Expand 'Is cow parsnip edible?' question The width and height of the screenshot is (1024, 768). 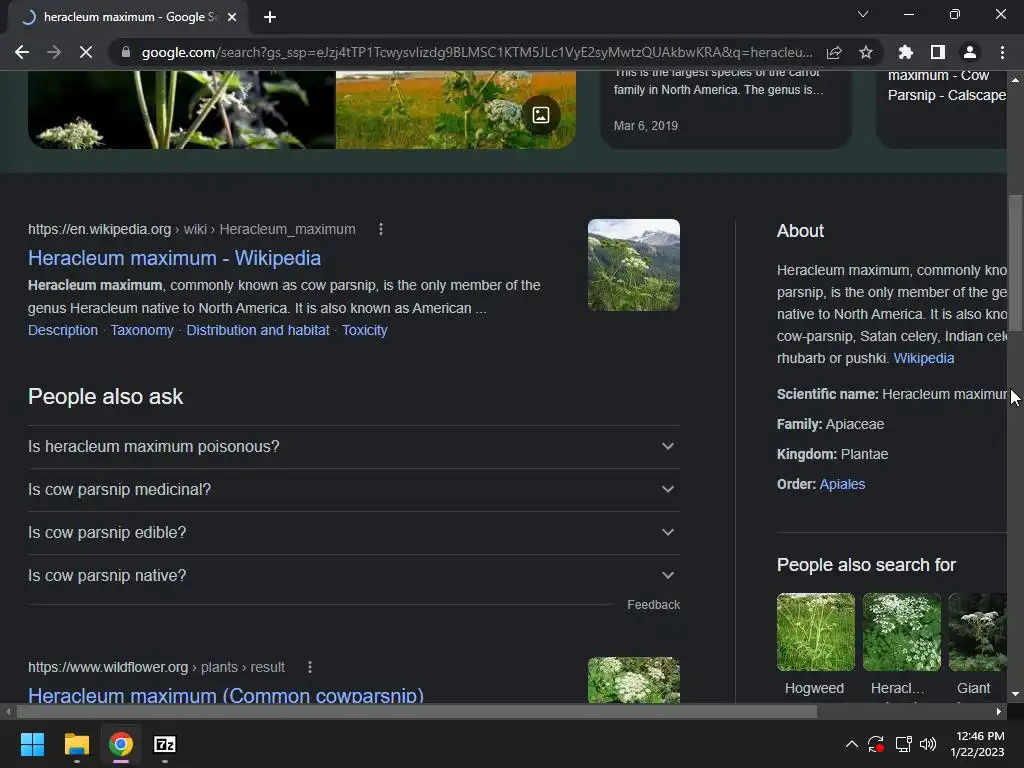point(353,533)
